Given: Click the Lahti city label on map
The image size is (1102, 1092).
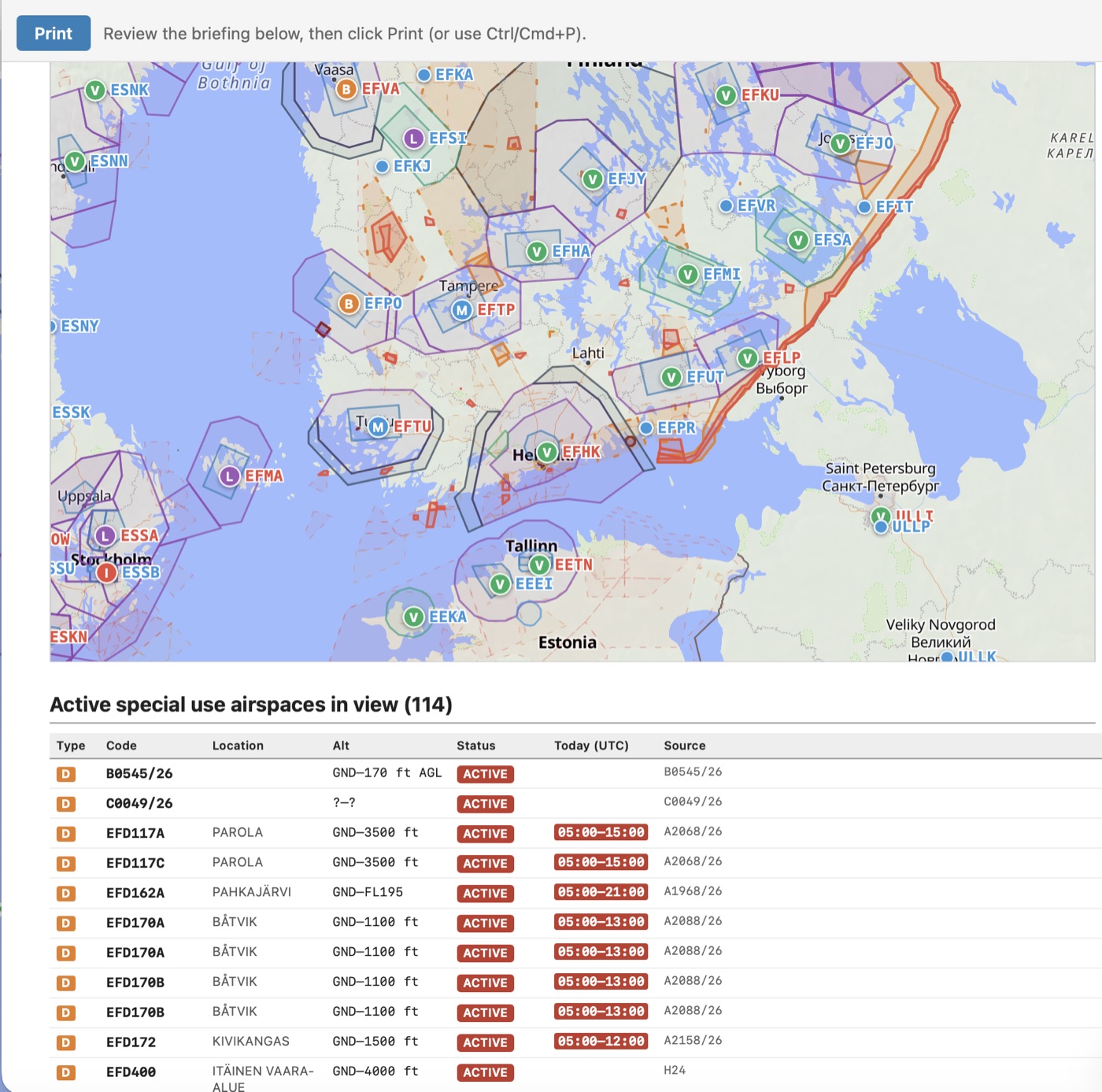Looking at the screenshot, I should coord(588,353).
